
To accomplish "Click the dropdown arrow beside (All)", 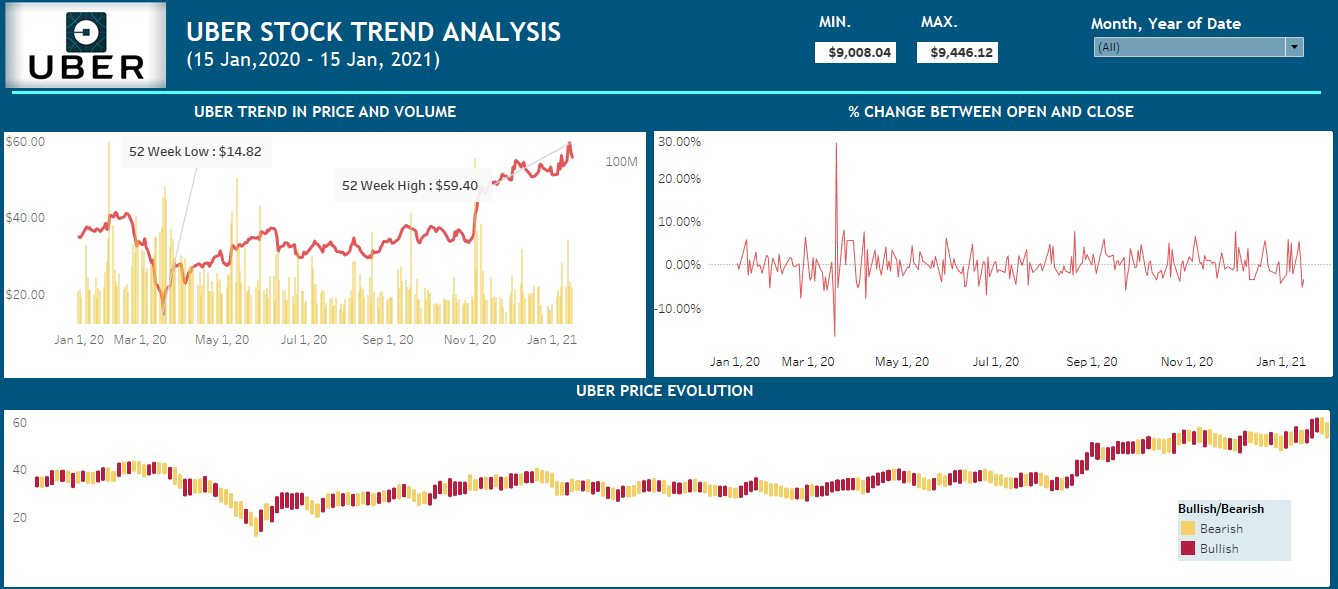I will tap(1294, 46).
